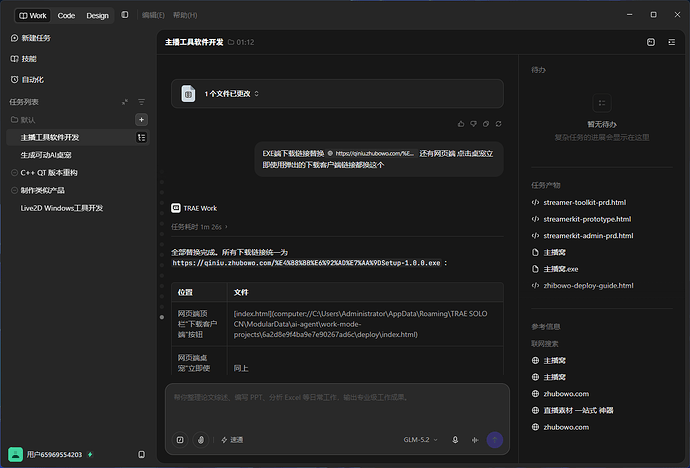Click the TRAE Work agent icon
Screen dimensions: 690x468
176,208
